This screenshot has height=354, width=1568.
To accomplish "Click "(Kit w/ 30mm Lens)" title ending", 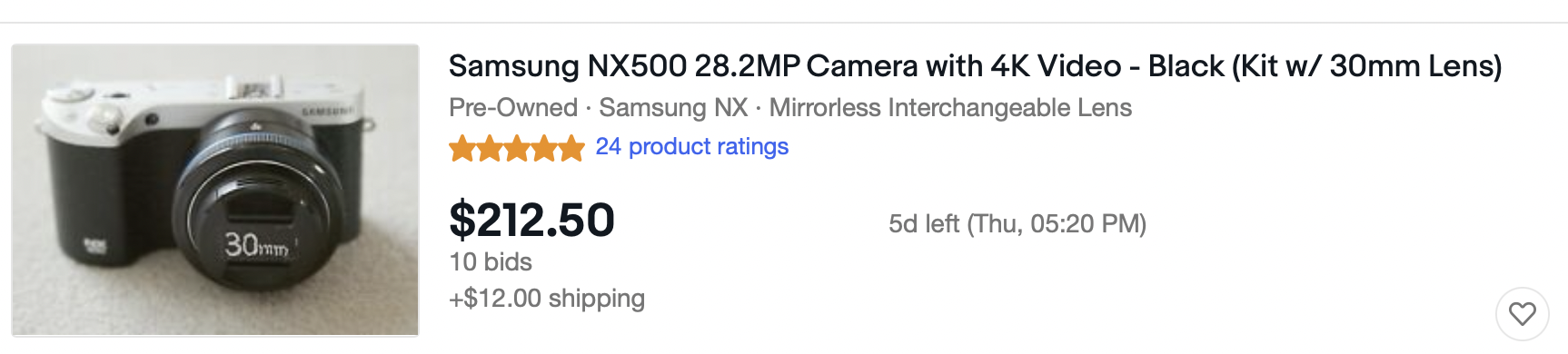I will tap(1366, 66).
